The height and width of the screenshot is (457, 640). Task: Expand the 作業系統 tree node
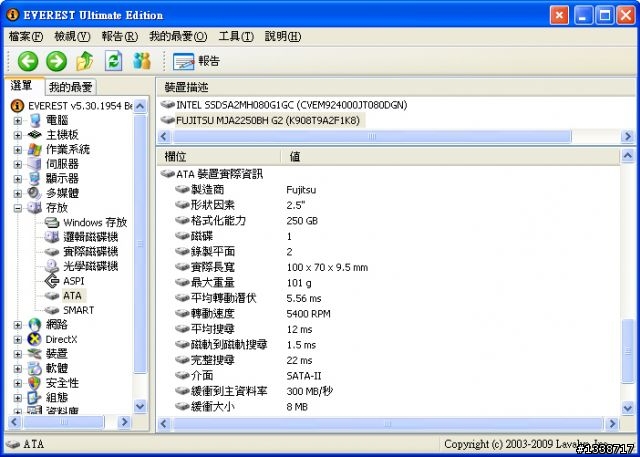[x=18, y=150]
